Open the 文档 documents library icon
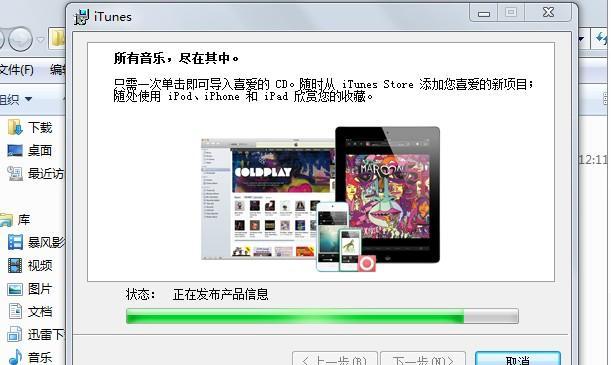 (x=15, y=311)
